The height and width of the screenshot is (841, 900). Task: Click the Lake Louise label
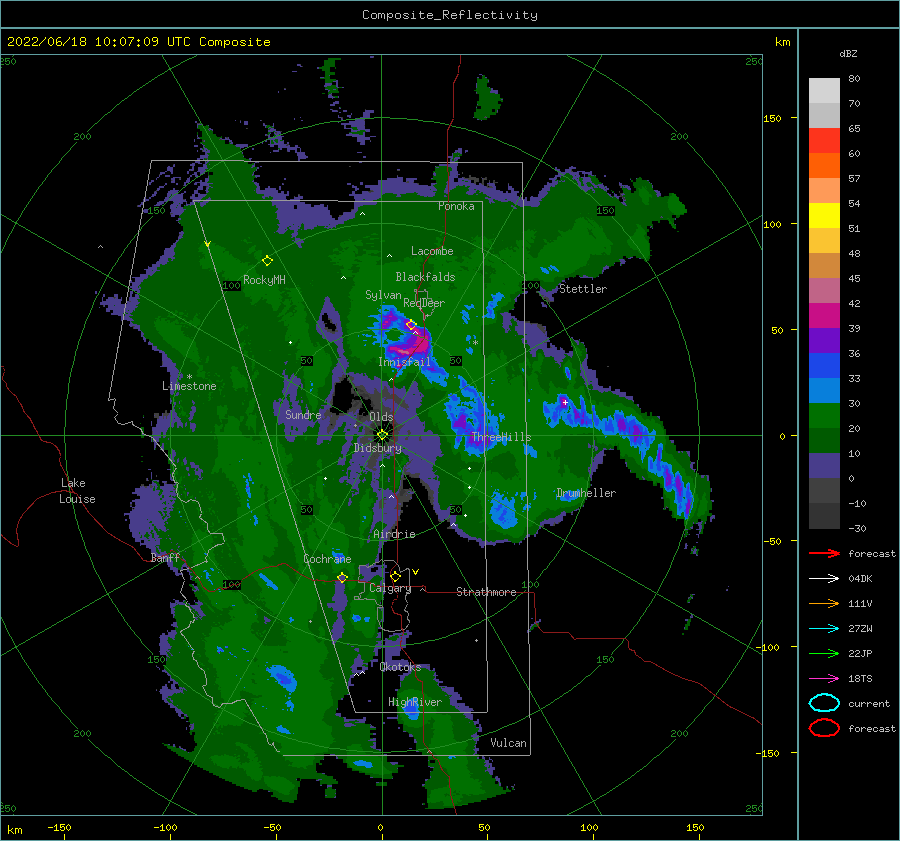point(77,491)
